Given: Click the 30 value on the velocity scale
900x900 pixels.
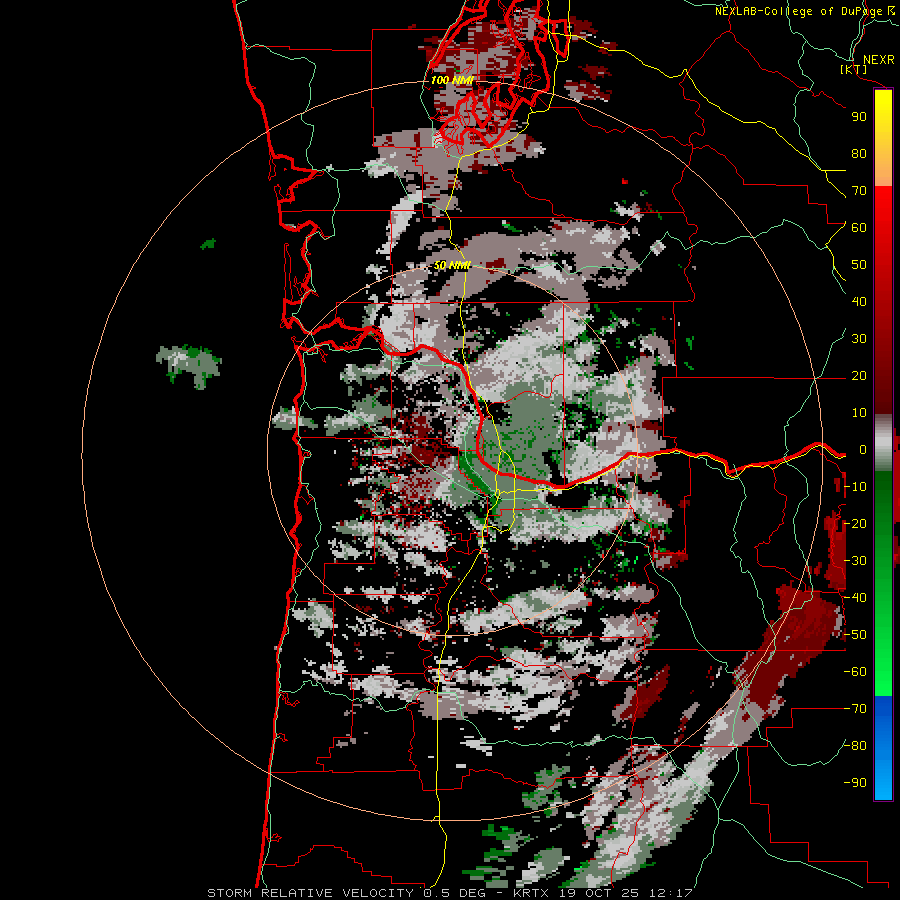Looking at the screenshot, I should [x=859, y=339].
